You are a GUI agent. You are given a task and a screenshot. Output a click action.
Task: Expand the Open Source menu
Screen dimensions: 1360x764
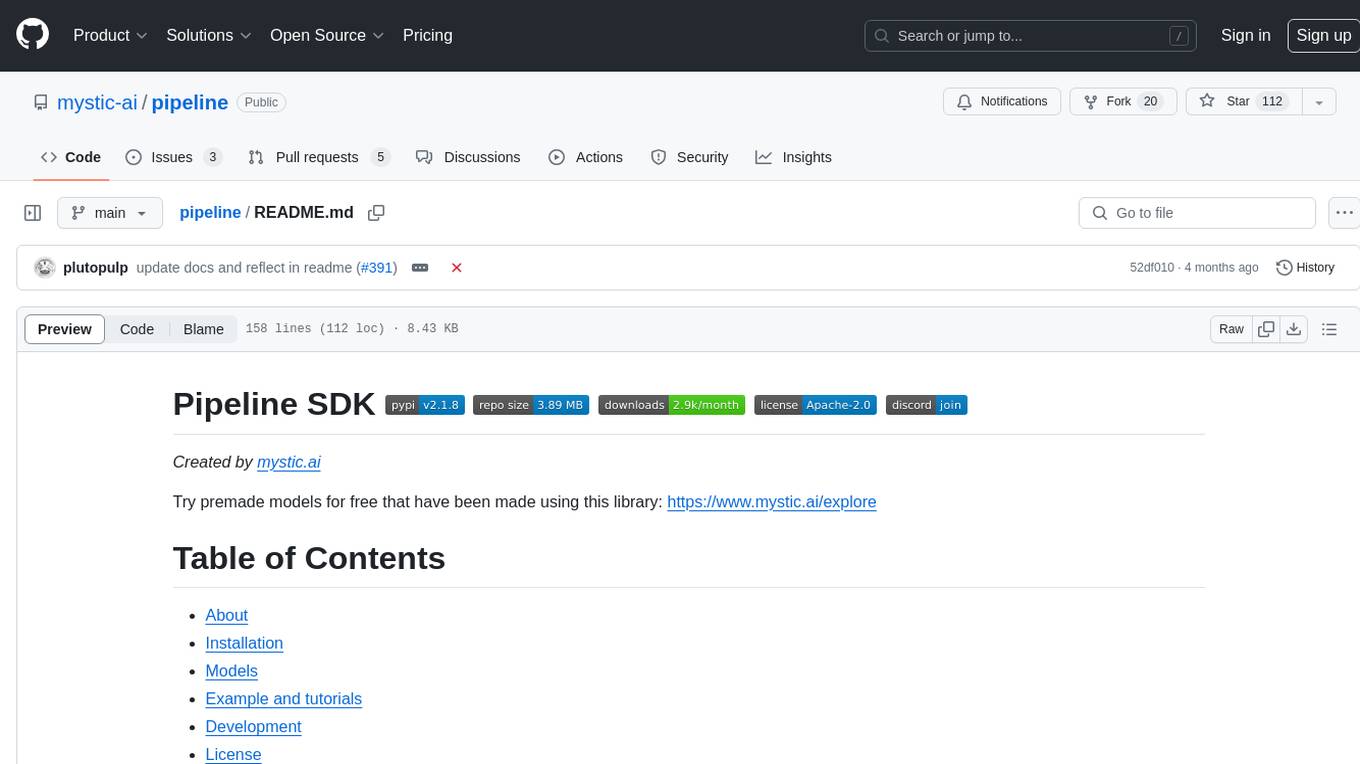(327, 35)
